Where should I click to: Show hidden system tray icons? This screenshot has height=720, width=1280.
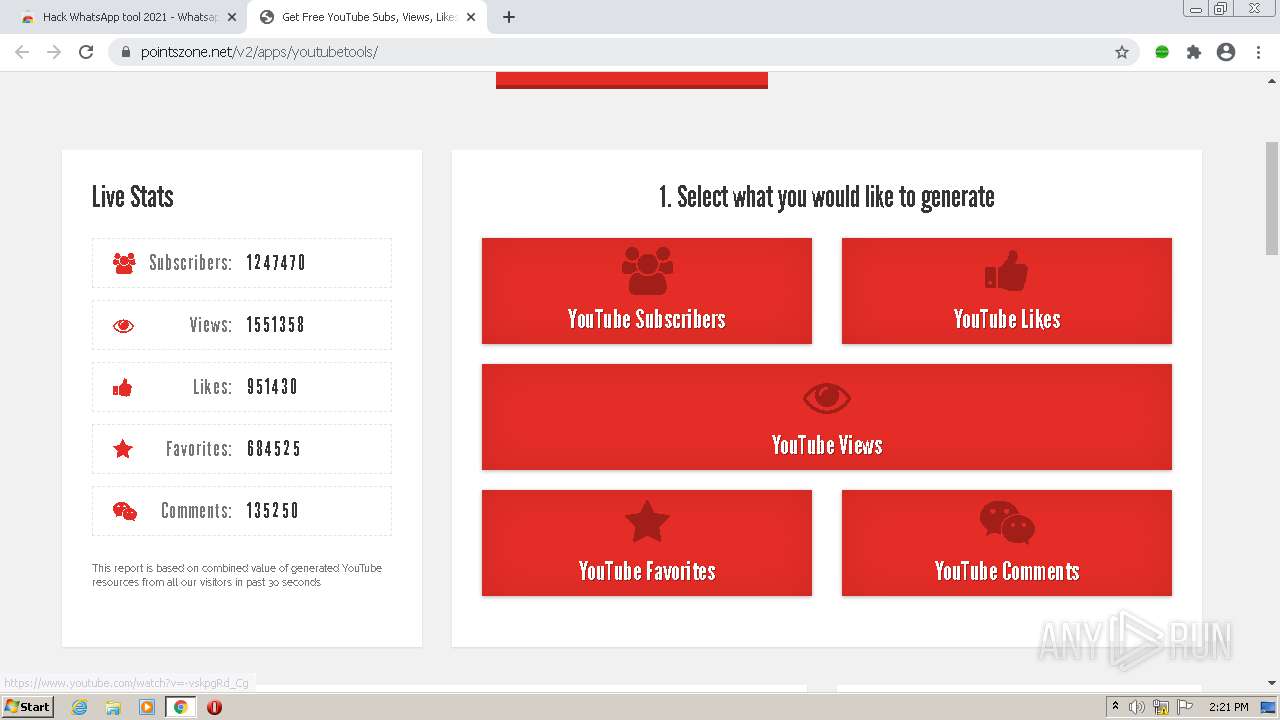tap(1115, 707)
